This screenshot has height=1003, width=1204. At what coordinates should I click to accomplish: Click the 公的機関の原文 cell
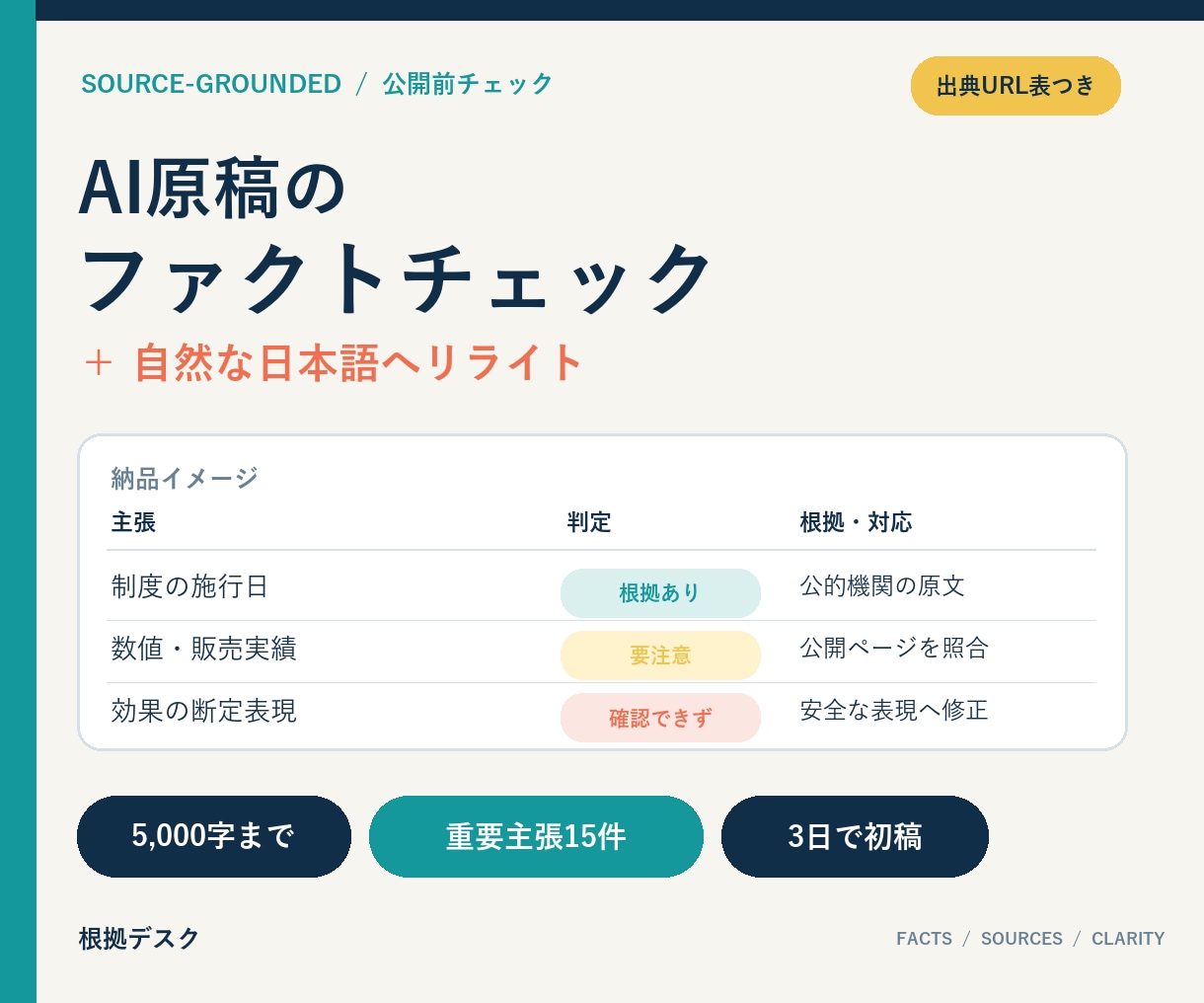882,585
